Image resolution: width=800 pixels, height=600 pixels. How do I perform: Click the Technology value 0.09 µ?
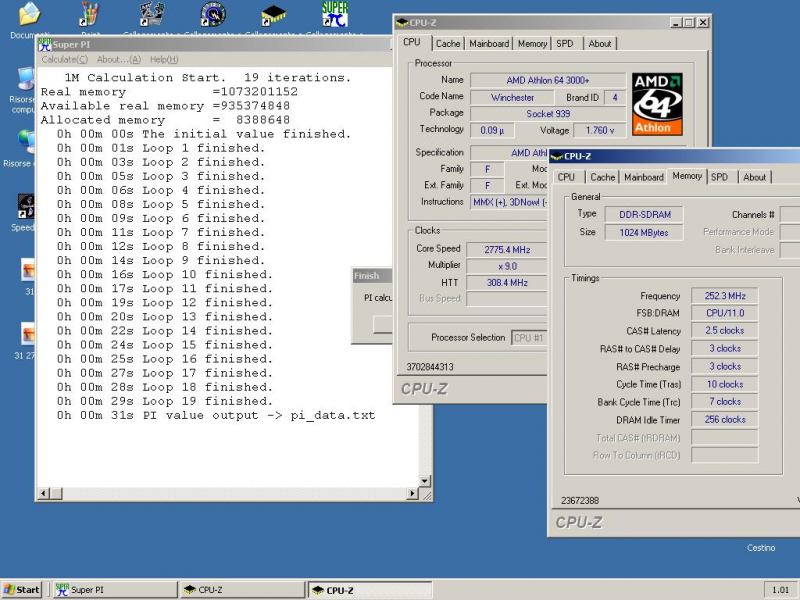(492, 131)
